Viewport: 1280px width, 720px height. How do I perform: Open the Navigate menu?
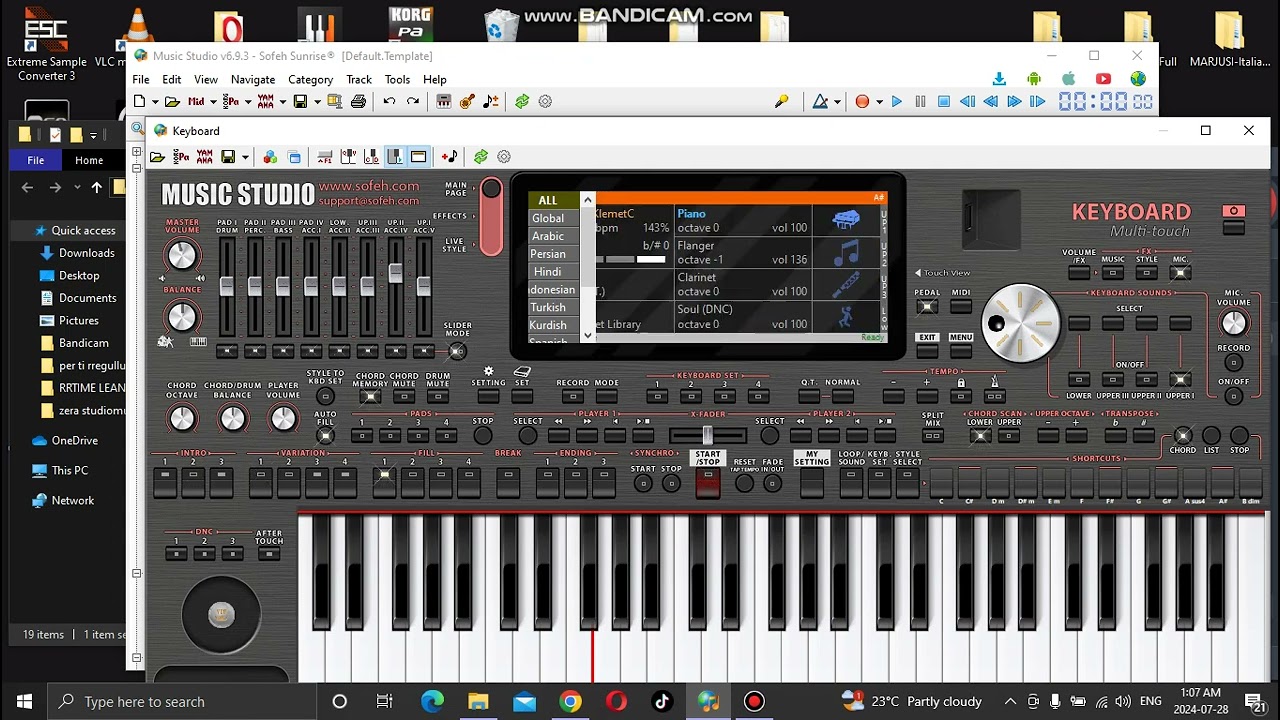253,80
